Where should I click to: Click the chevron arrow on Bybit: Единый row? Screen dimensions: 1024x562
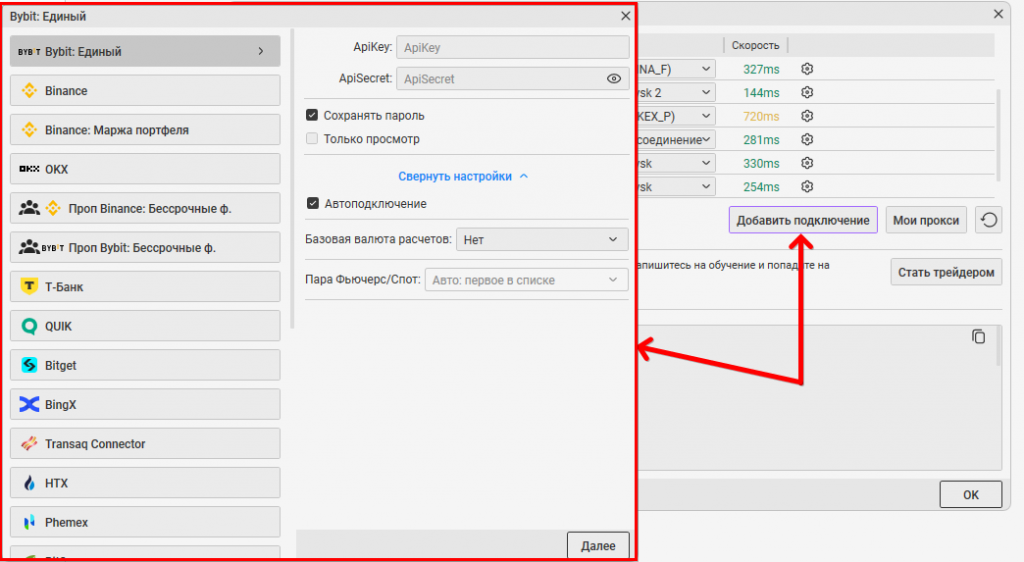click(261, 51)
